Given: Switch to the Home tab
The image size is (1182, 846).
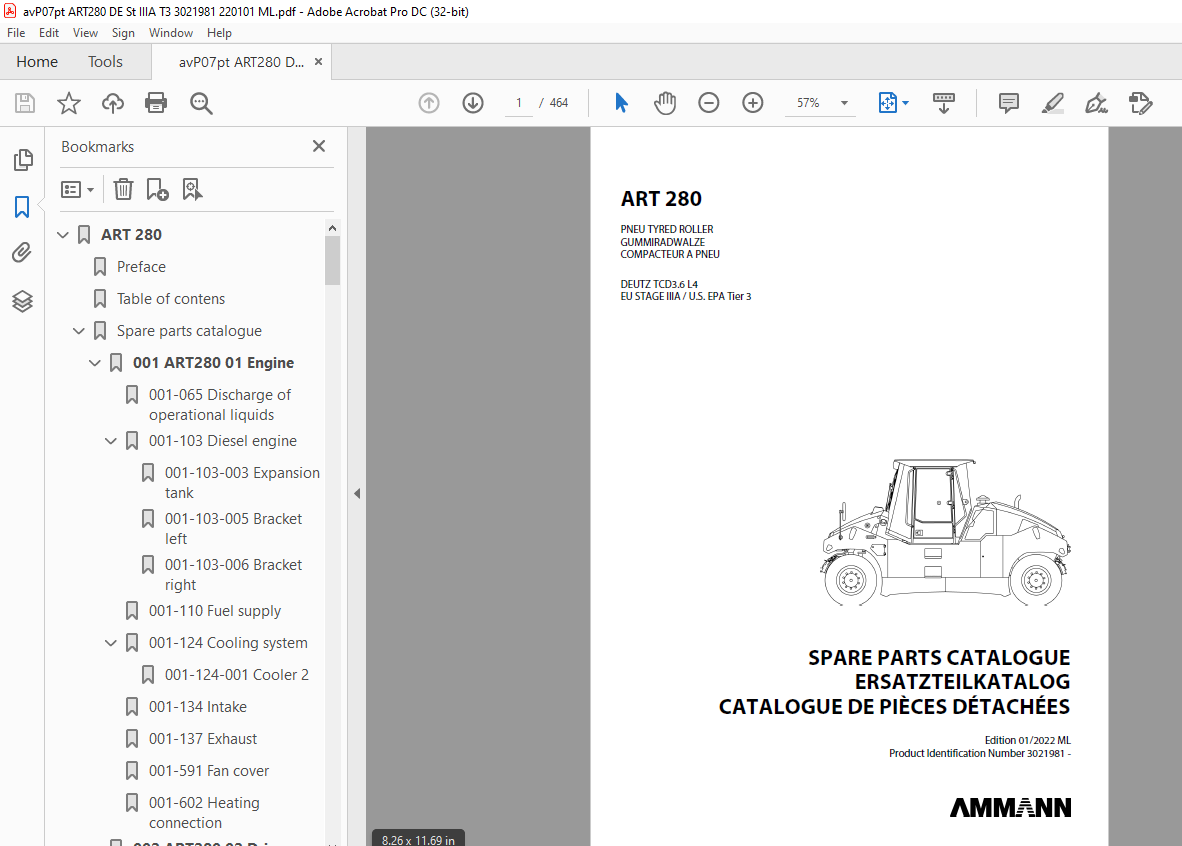Looking at the screenshot, I should coord(37,62).
